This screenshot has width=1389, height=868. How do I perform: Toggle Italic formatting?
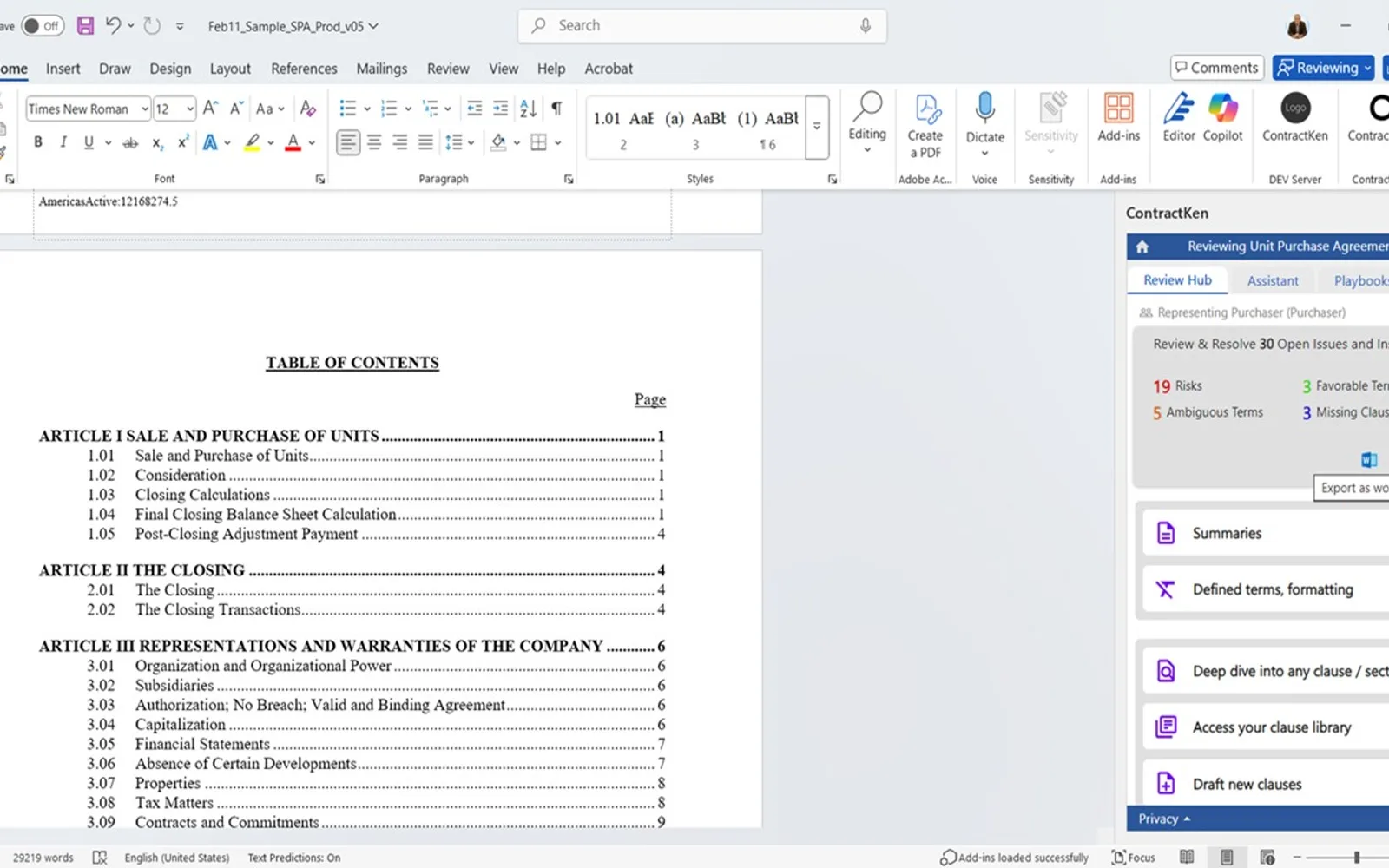point(63,142)
